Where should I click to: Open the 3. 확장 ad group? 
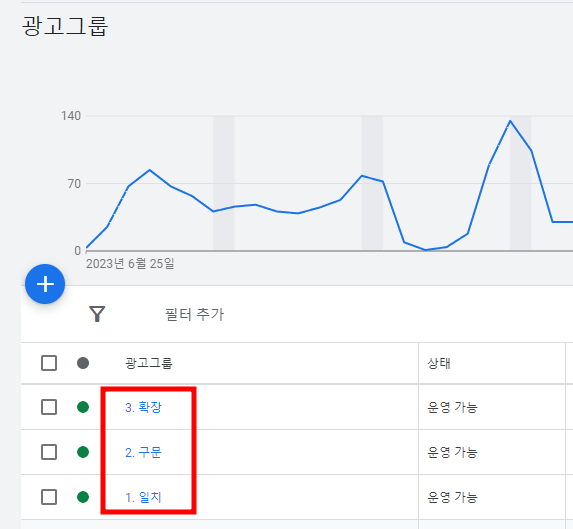click(x=143, y=407)
